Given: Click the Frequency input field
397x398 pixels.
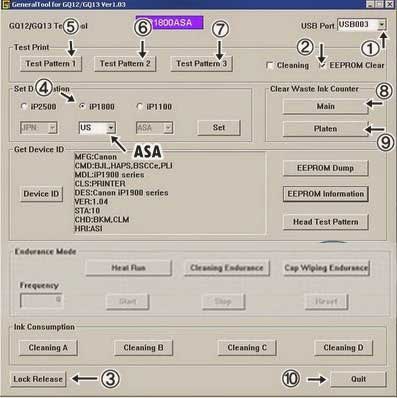Looking at the screenshot, I should pos(41,301).
